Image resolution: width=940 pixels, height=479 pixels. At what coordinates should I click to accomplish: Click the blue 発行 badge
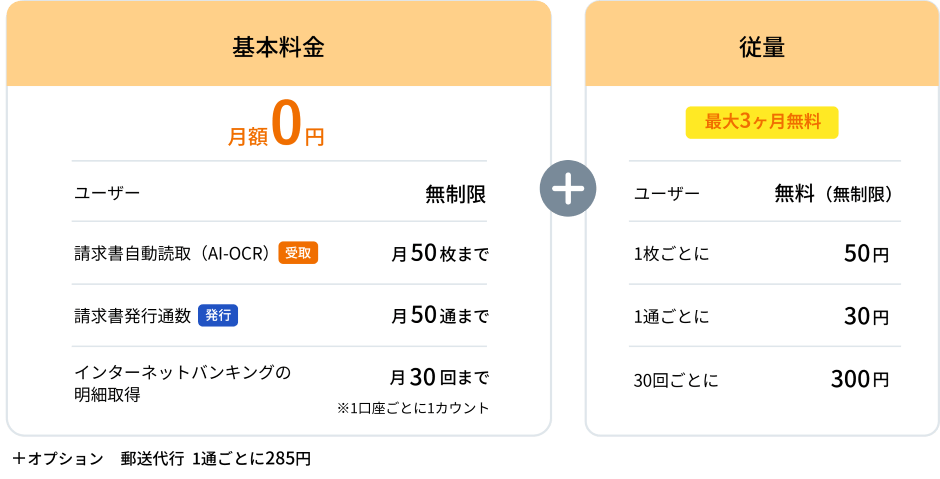[218, 315]
